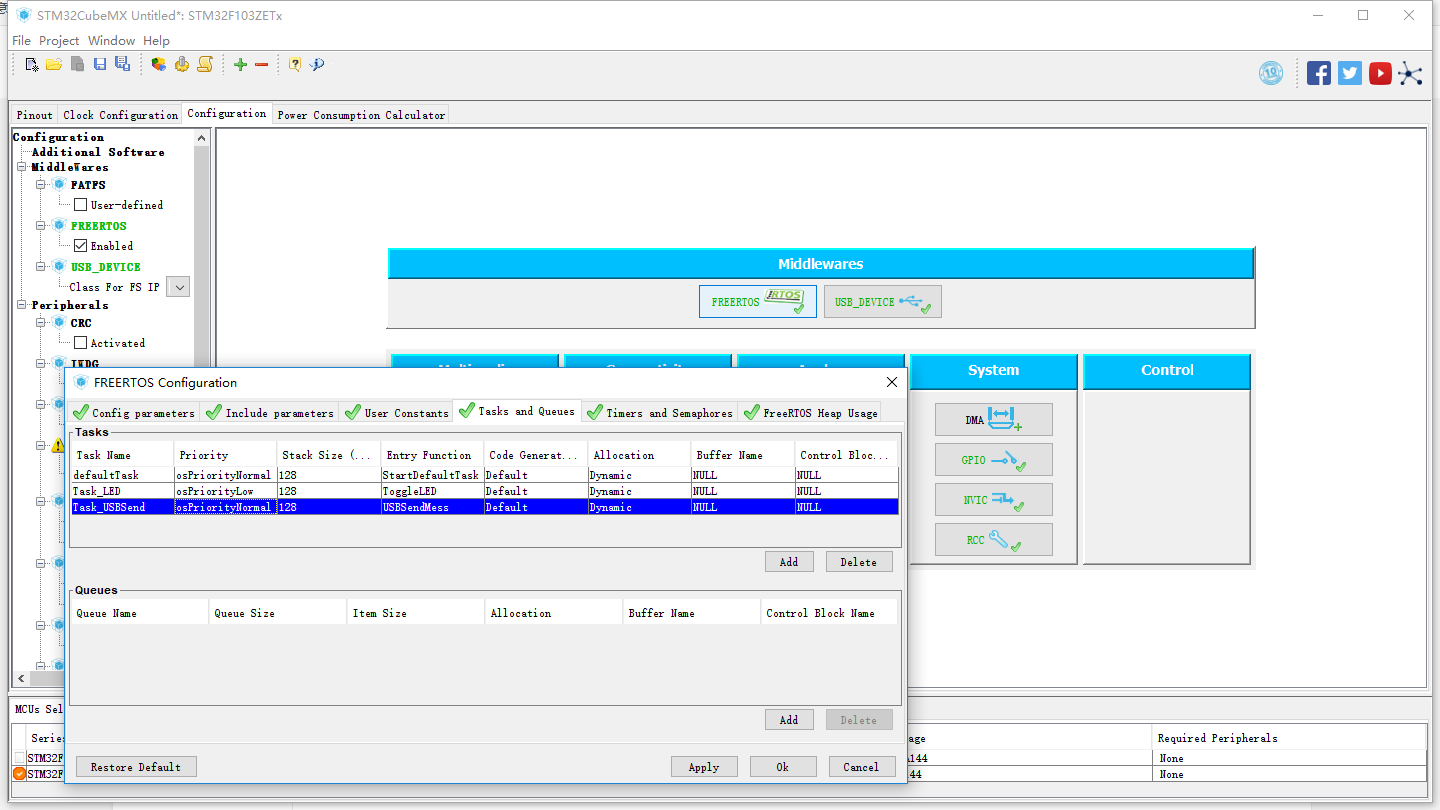Toggle FREERTOS Enabled checkbox
This screenshot has width=1440, height=810.
point(81,246)
